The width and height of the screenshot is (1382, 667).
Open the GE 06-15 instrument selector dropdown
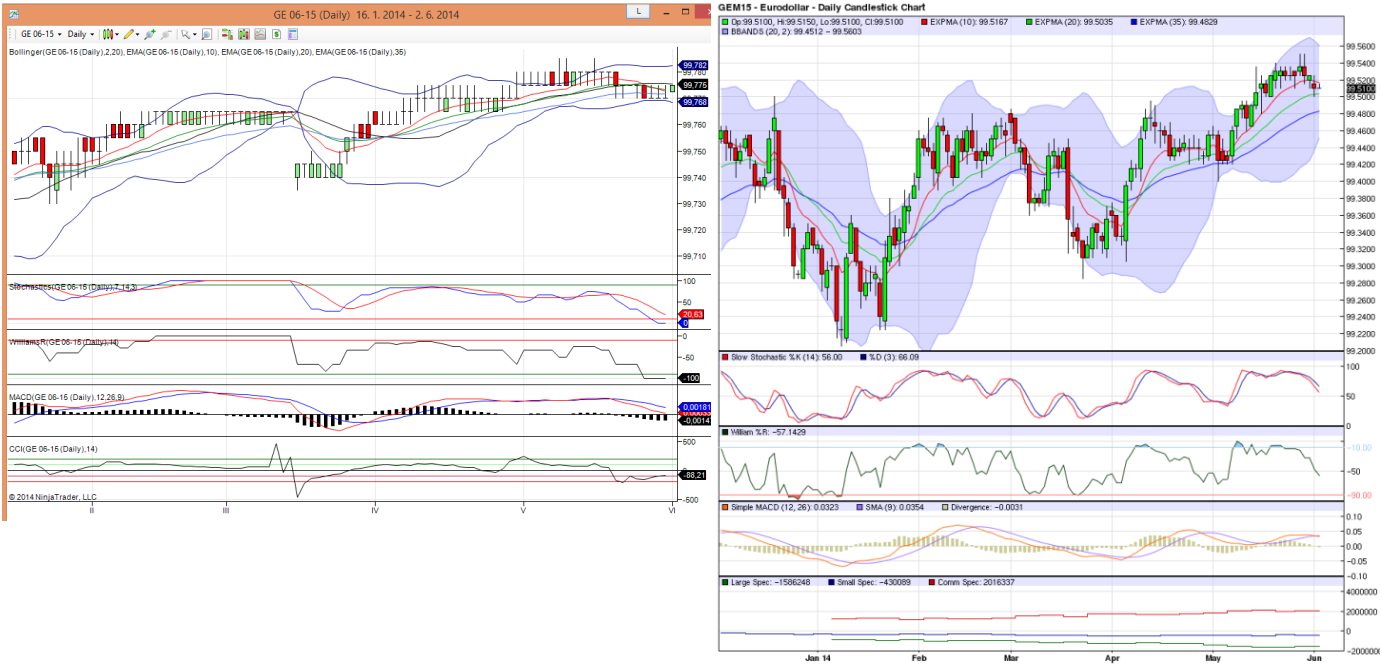[41, 34]
